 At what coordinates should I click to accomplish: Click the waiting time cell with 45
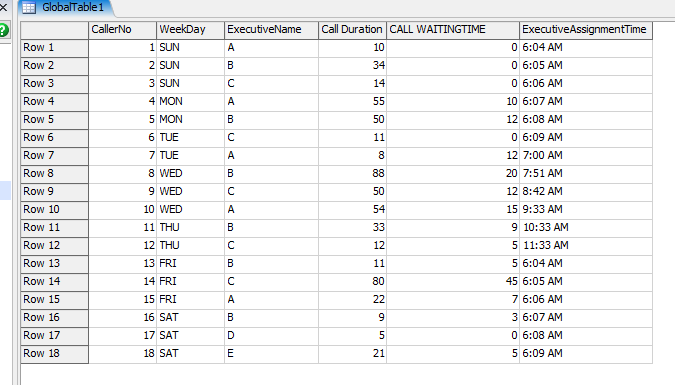pyautogui.click(x=453, y=282)
